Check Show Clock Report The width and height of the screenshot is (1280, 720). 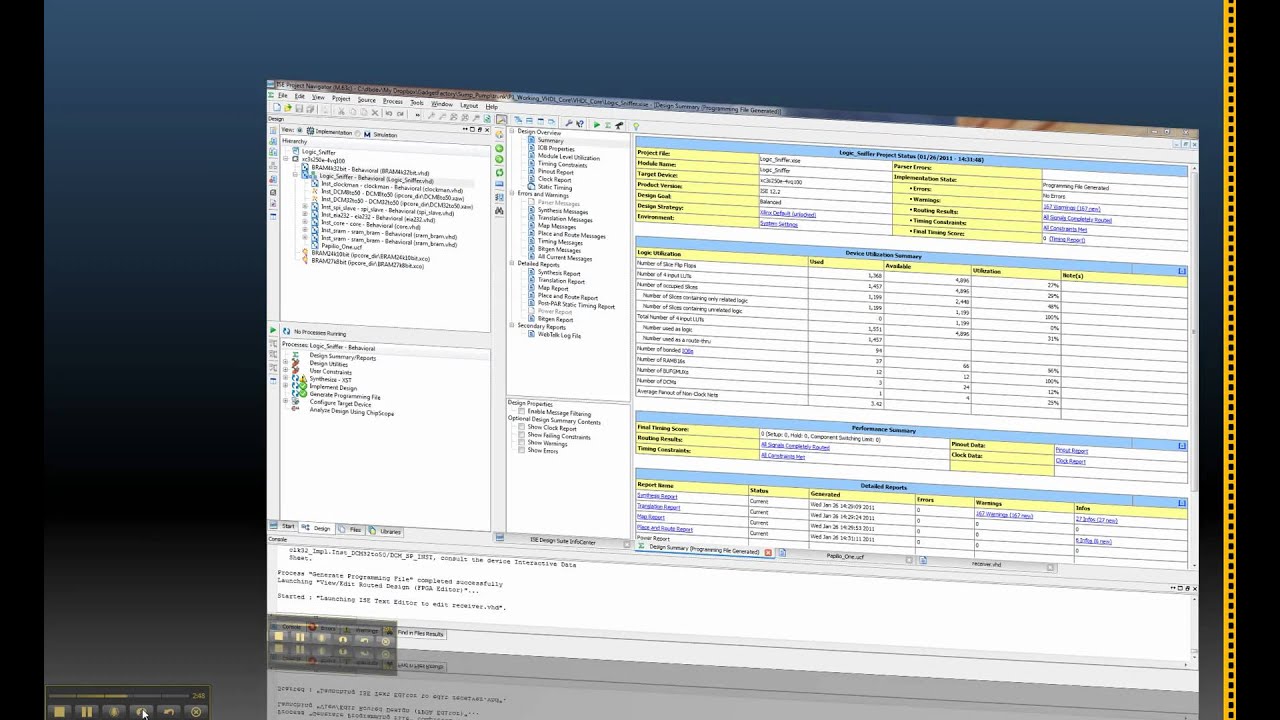tap(521, 427)
